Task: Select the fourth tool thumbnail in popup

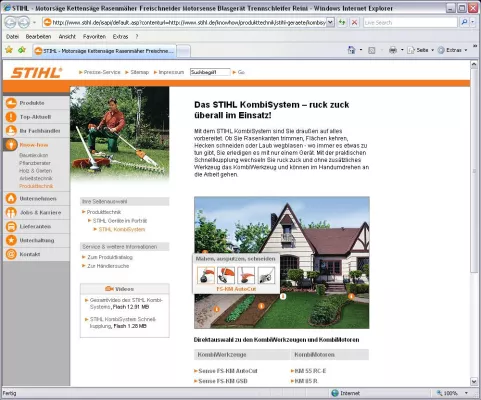Action: click(266, 275)
